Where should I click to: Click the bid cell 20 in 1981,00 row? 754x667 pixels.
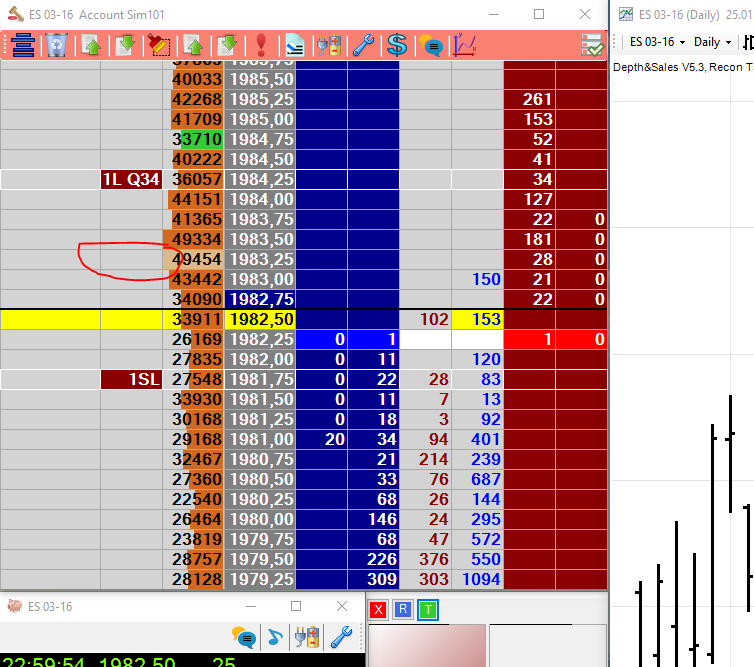point(322,440)
